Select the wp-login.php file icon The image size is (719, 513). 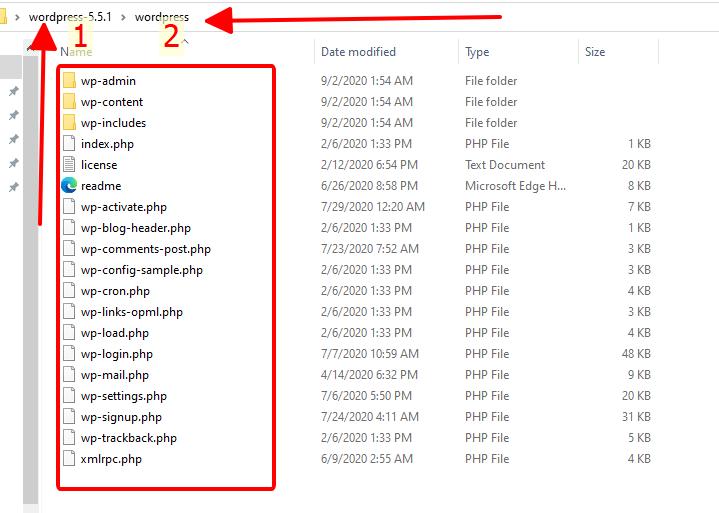click(x=69, y=353)
